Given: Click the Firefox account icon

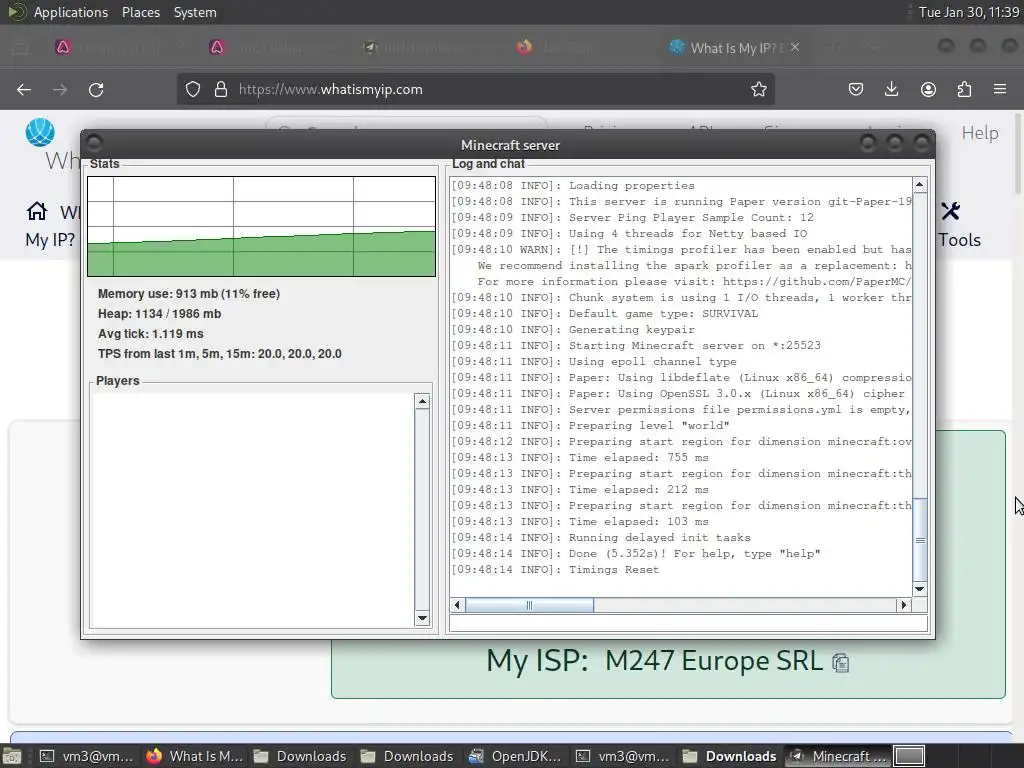Looking at the screenshot, I should click(x=928, y=89).
